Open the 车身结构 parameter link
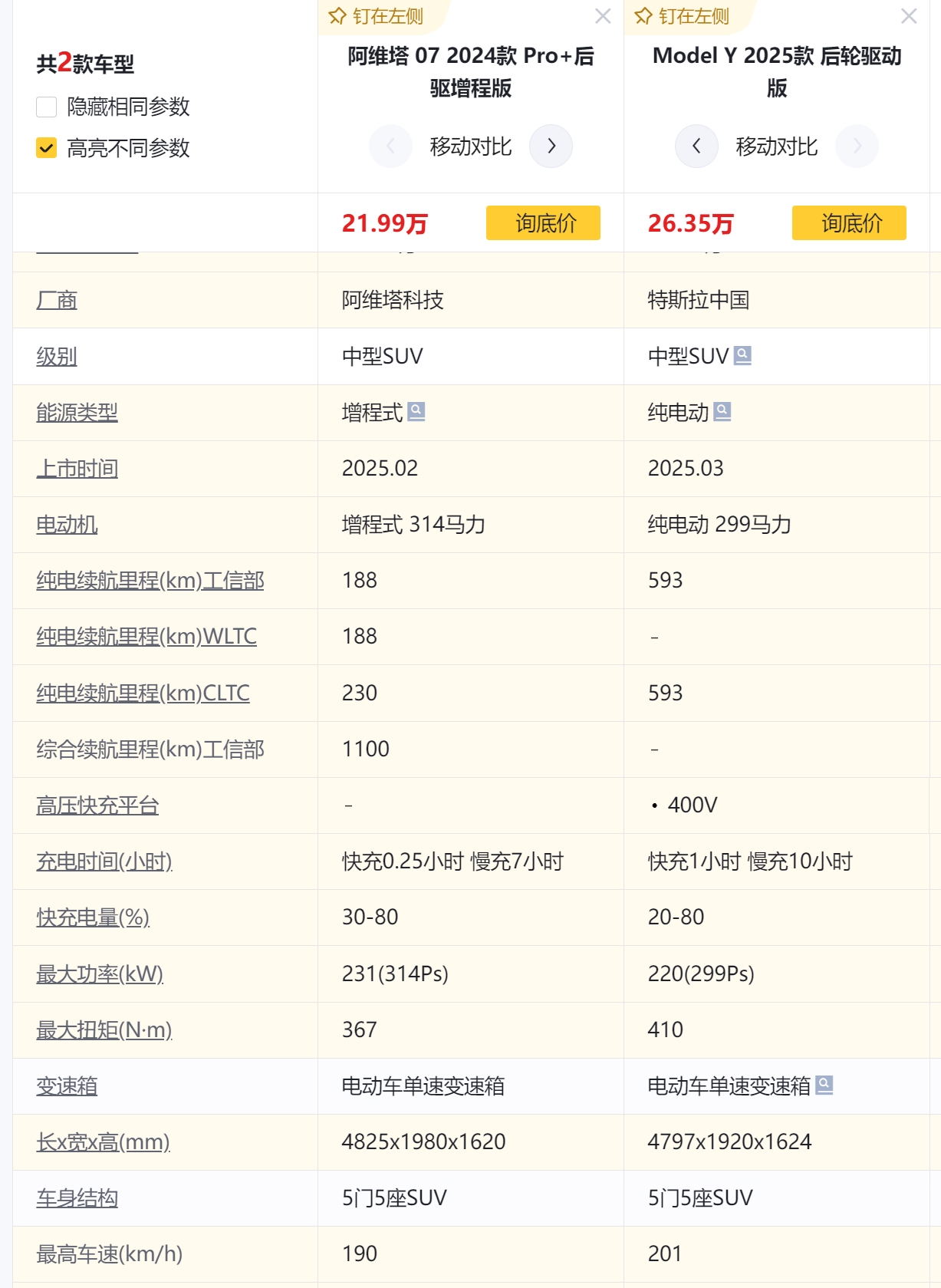This screenshot has height=1288, width=941. point(77,1197)
